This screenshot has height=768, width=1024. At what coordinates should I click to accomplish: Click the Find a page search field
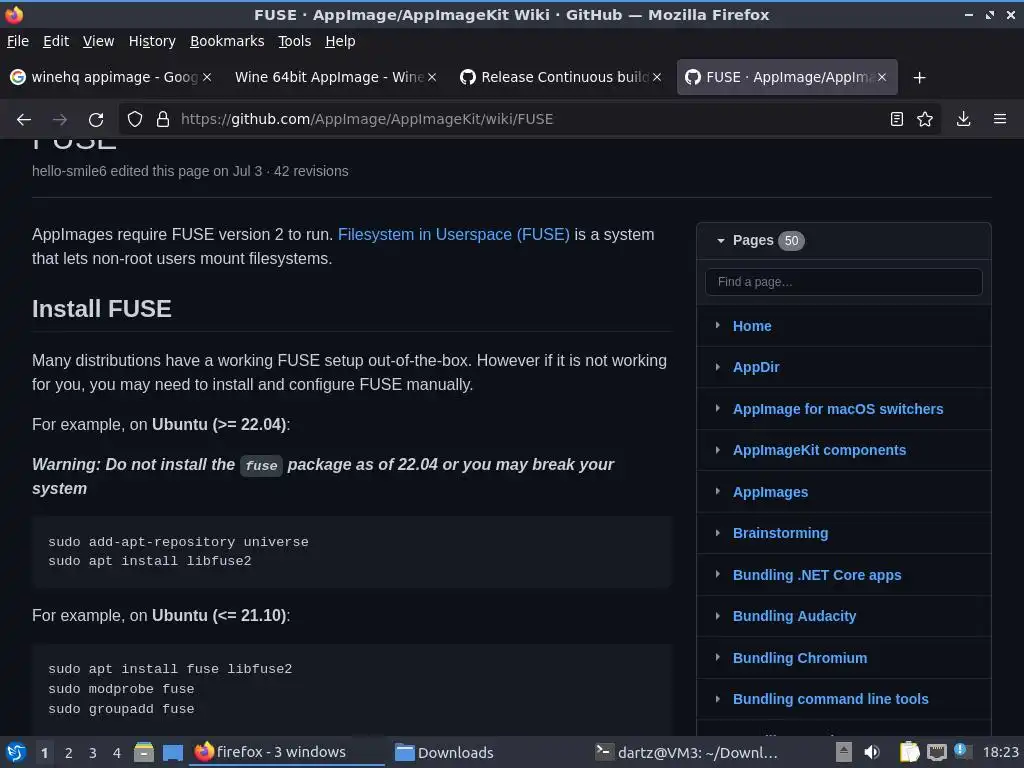(x=843, y=282)
